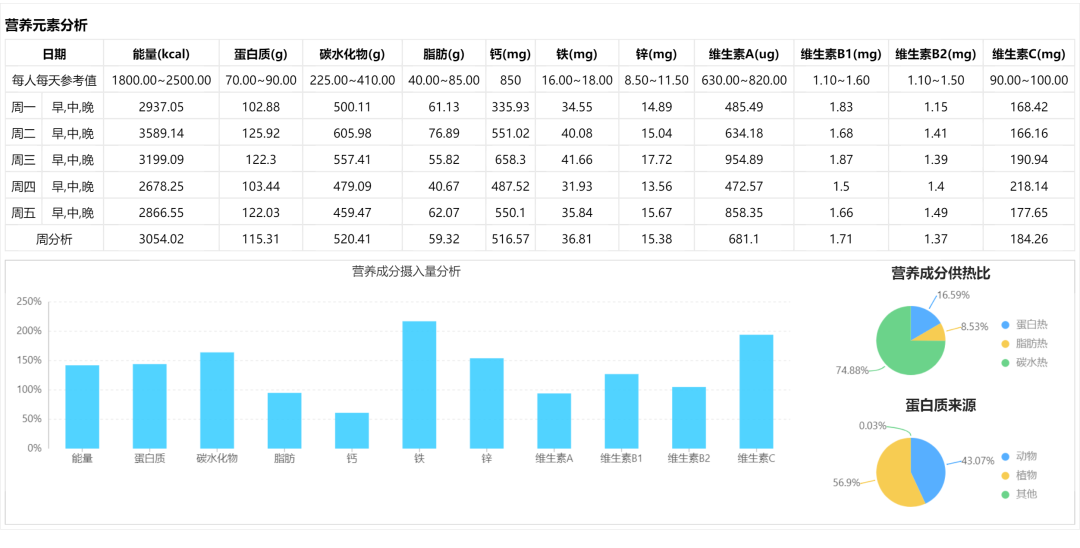Toggle the 蛋白热 legend item
1080x548 pixels.
pyautogui.click(x=1024, y=325)
